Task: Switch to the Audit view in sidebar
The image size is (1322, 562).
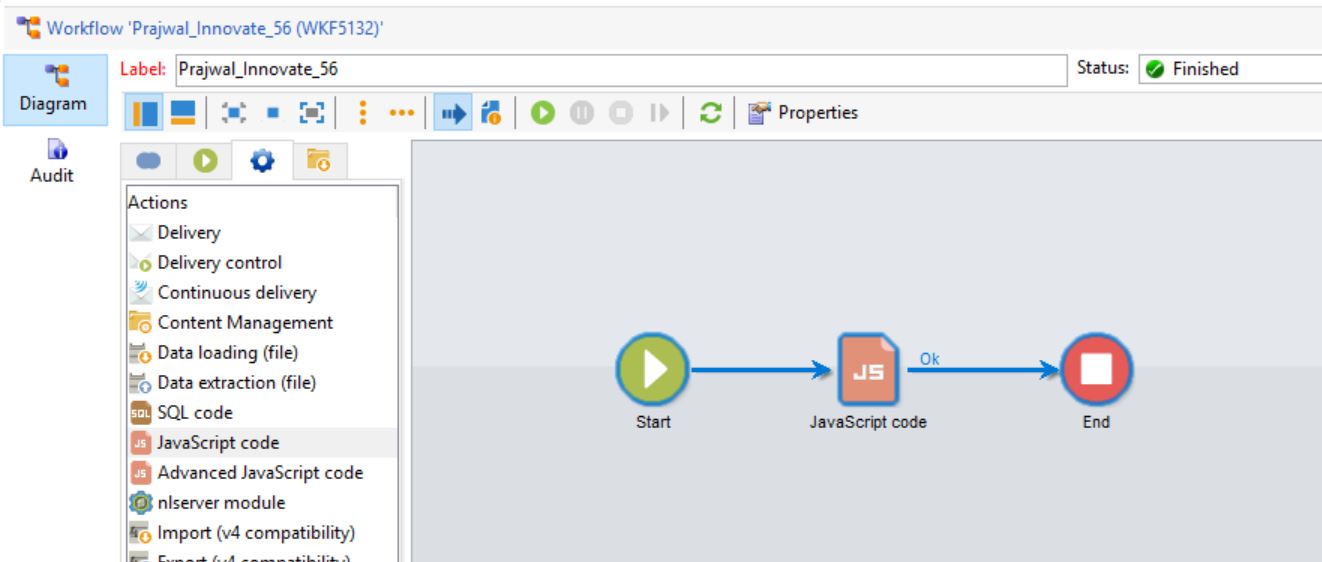Action: tap(52, 162)
